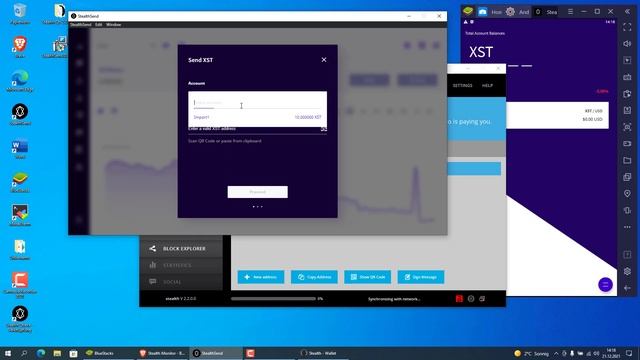The image size is (640, 360).
Task: Click the BlueStacks game controls keyboard icon
Action: pos(627,77)
